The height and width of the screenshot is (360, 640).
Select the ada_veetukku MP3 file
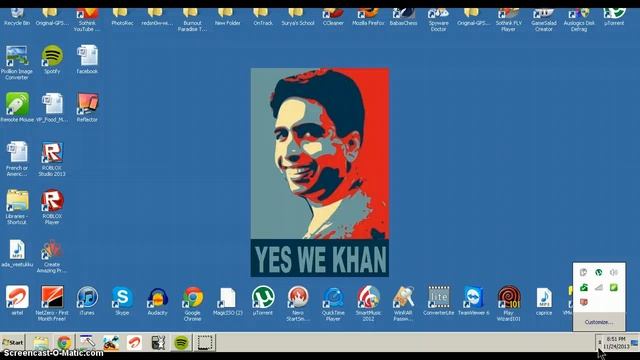tap(17, 253)
